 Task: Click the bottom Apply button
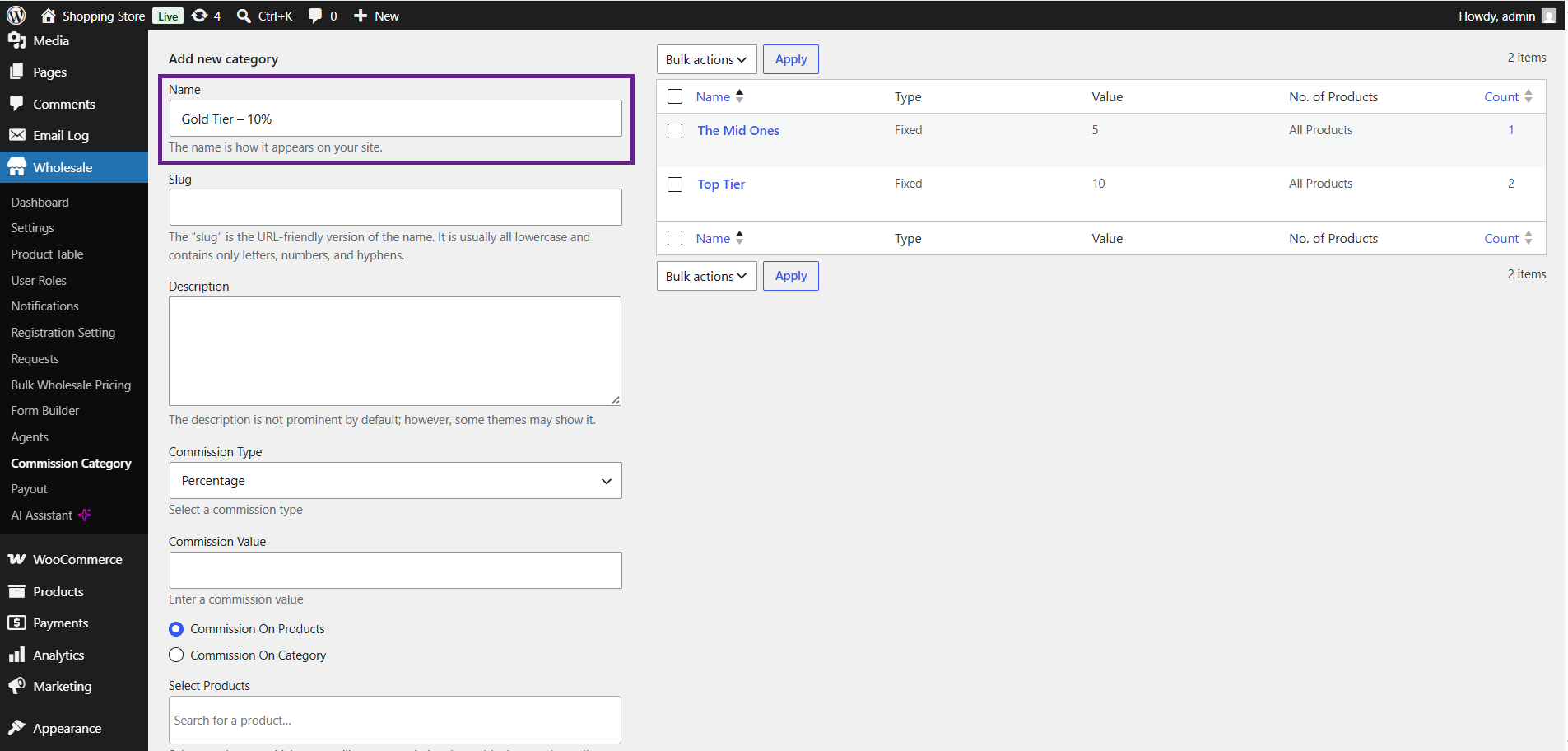tap(791, 276)
